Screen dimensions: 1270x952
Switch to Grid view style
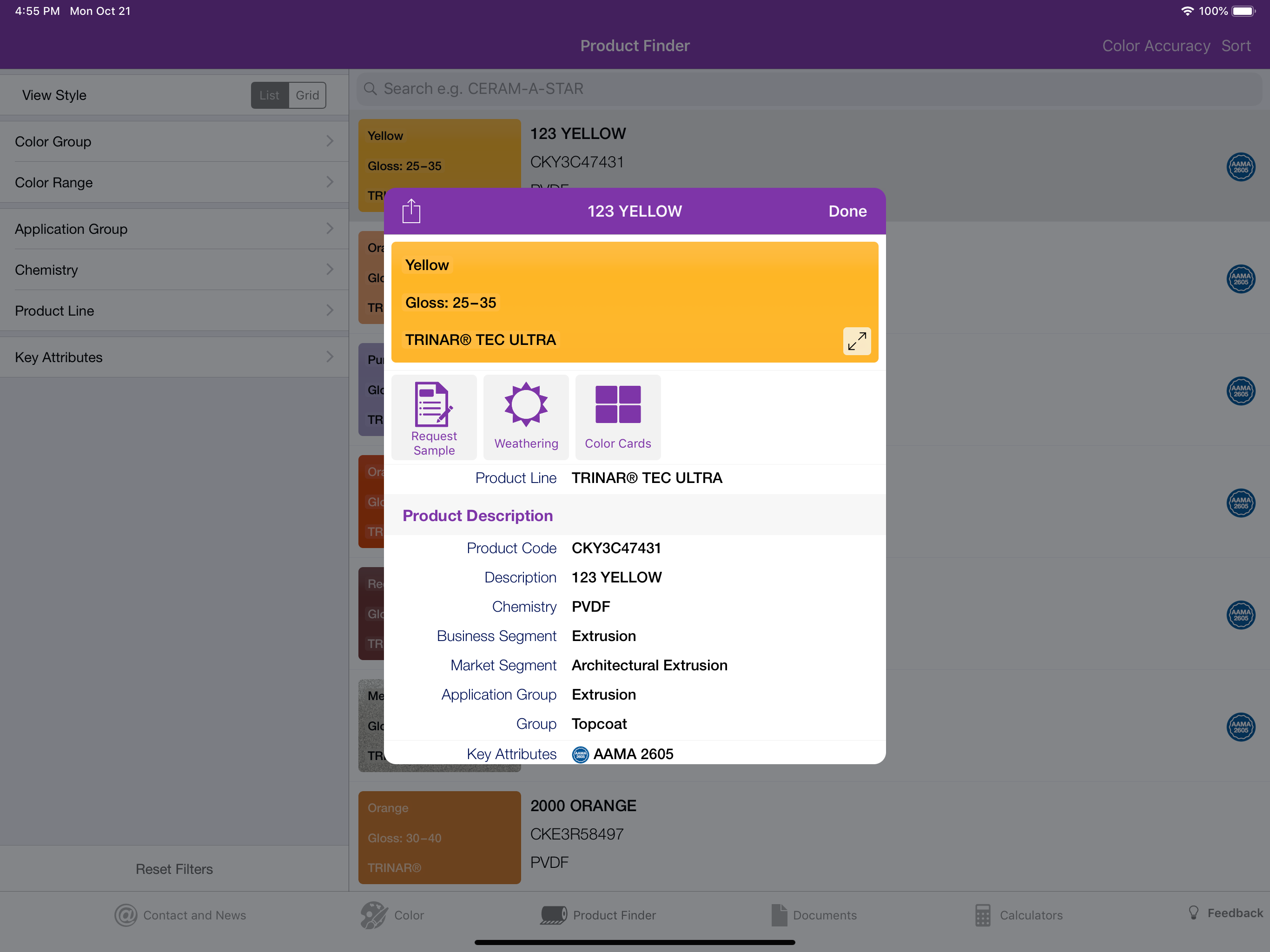(x=307, y=95)
